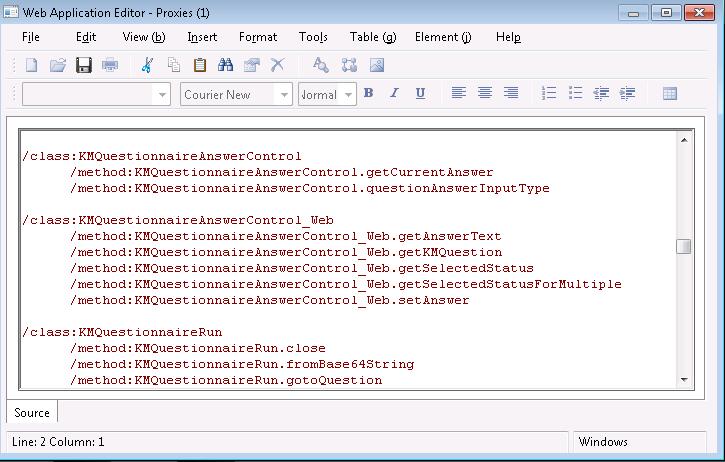Click the Copy icon
This screenshot has width=725, height=462.
(174, 65)
